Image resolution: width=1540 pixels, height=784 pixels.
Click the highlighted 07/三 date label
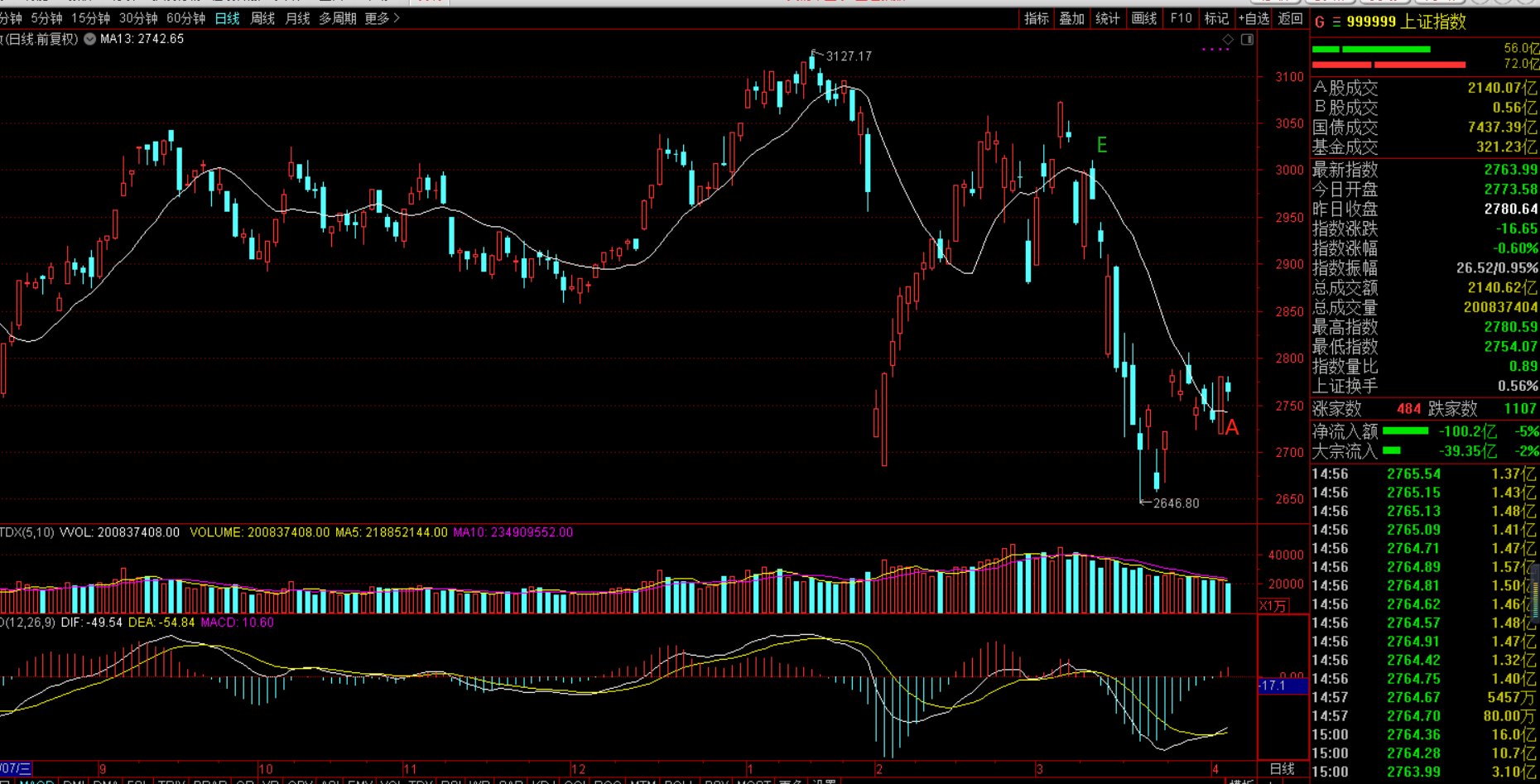(x=15, y=769)
